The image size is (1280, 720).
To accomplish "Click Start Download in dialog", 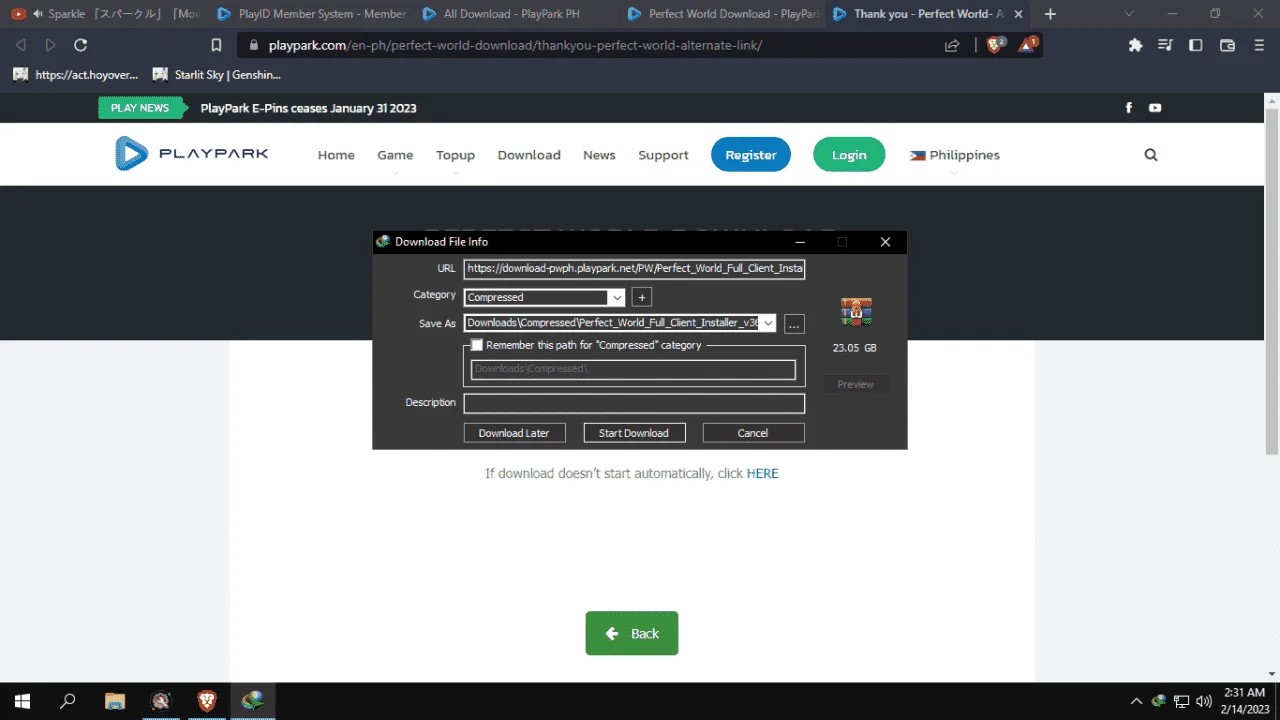I will [x=634, y=433].
